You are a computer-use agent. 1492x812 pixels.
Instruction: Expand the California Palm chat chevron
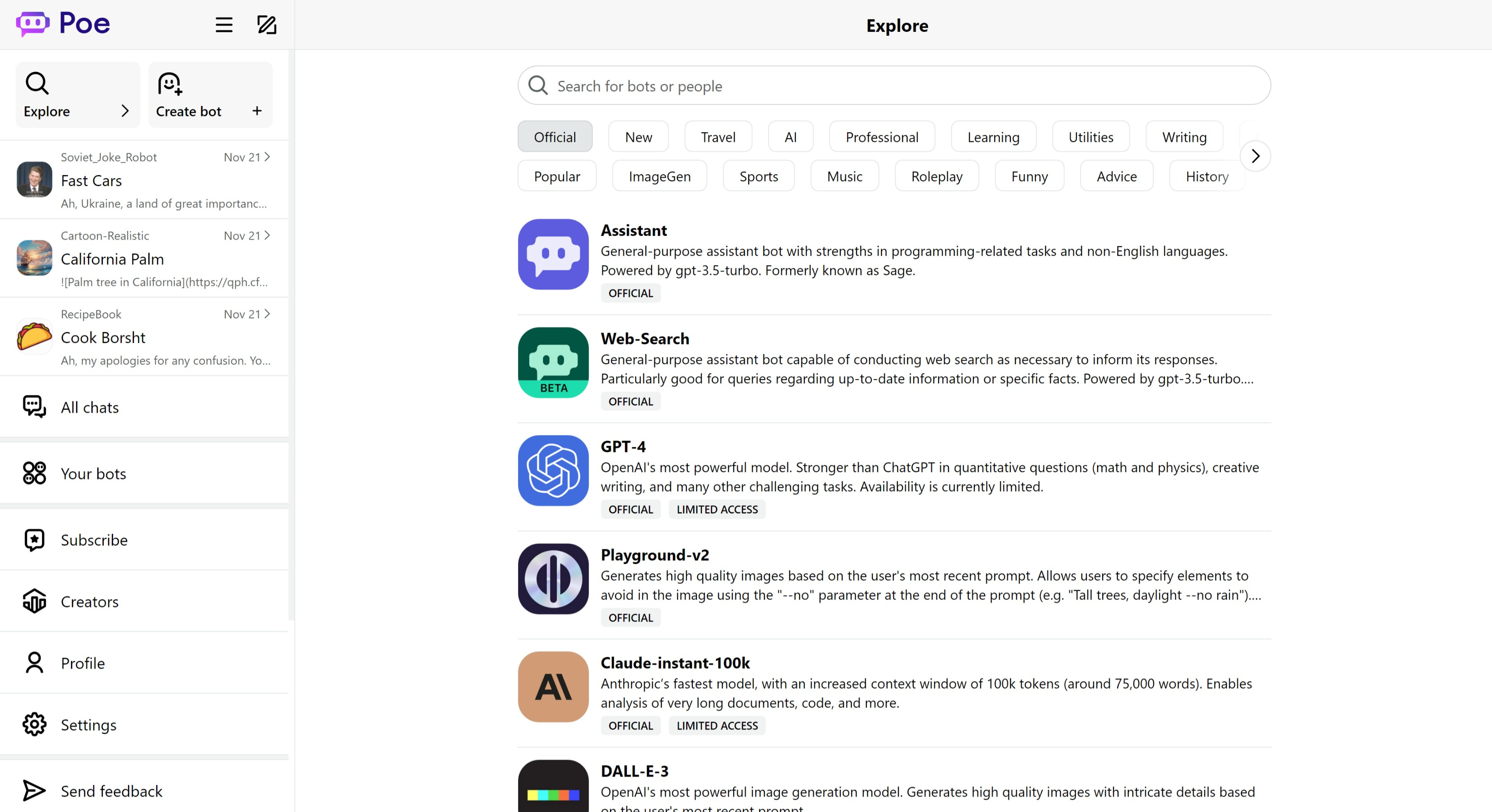click(267, 235)
